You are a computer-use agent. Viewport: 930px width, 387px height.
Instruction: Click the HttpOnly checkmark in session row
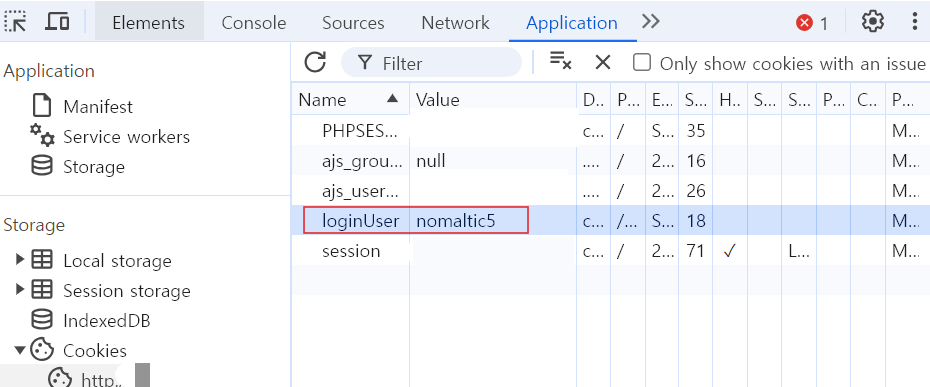point(730,251)
